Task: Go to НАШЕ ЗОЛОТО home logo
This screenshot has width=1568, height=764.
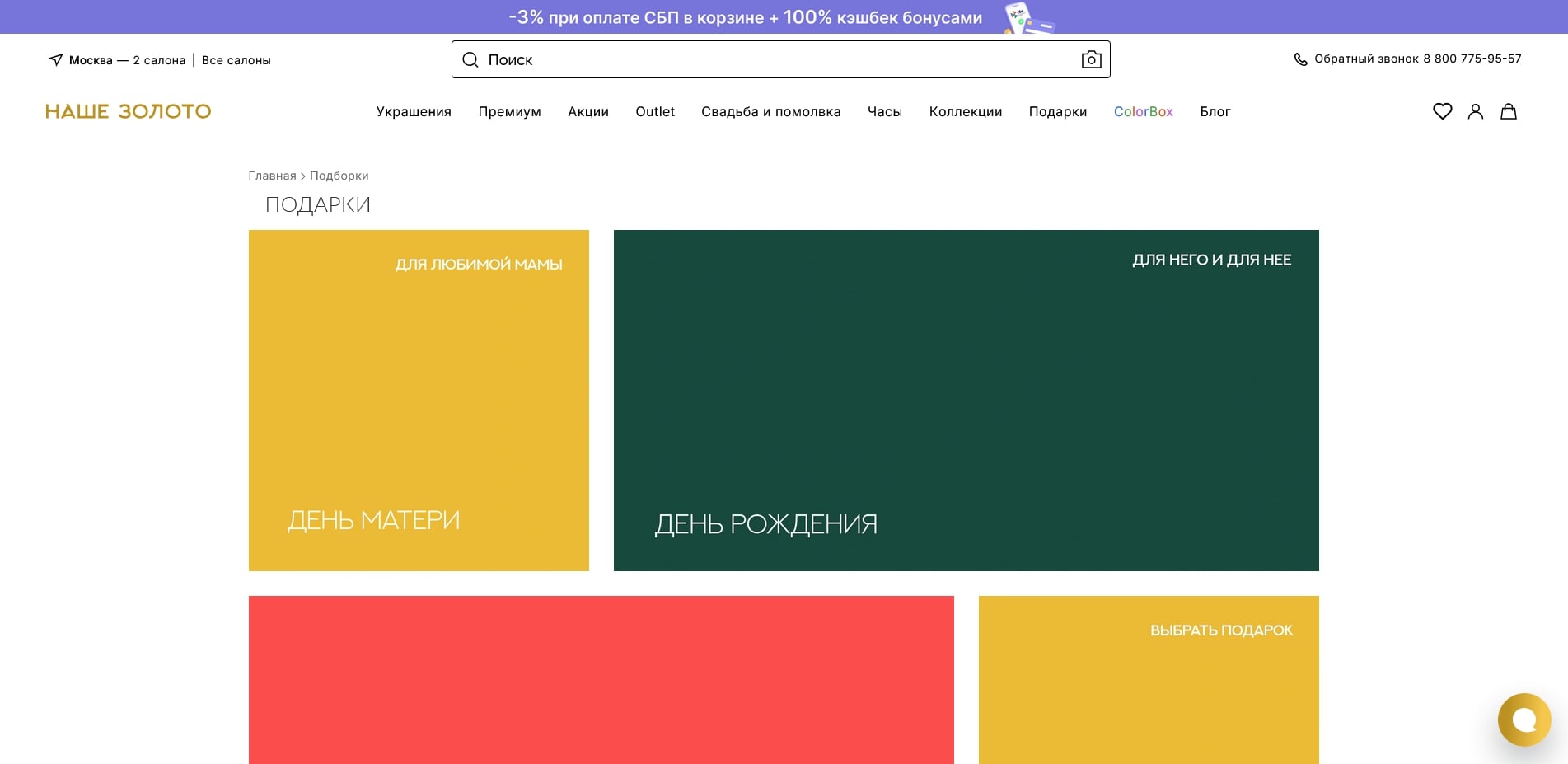Action: (x=128, y=111)
